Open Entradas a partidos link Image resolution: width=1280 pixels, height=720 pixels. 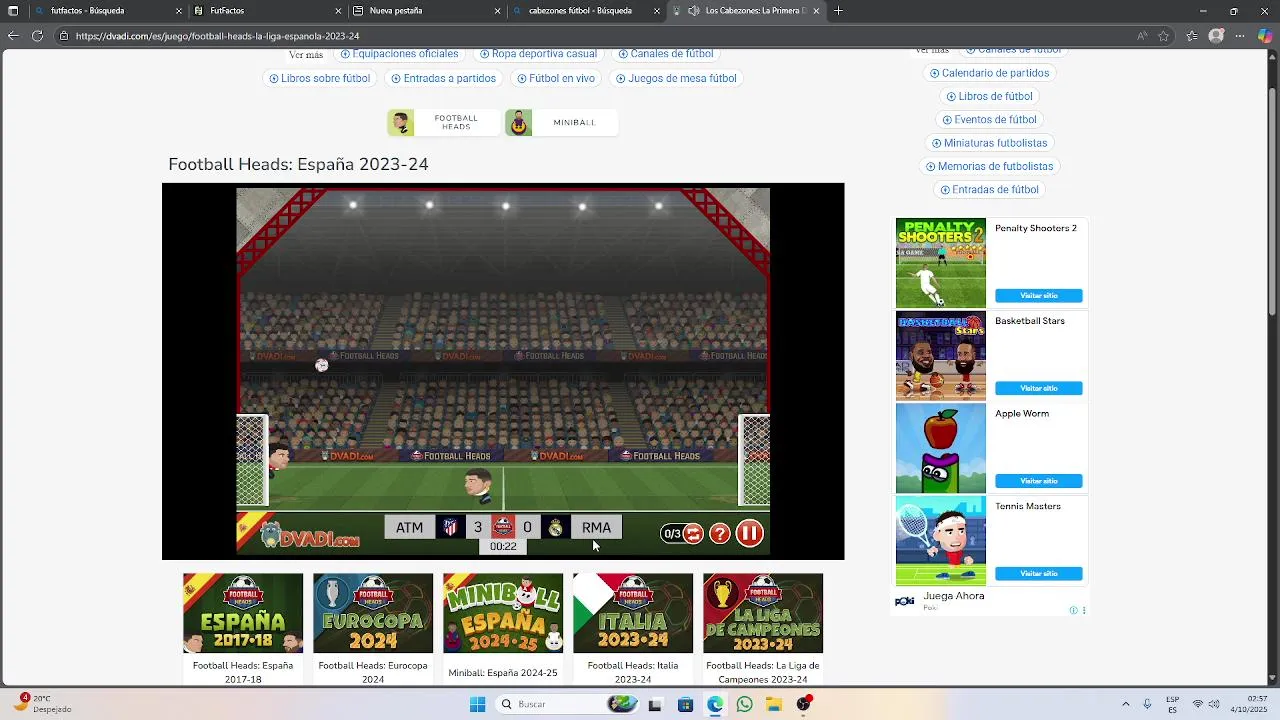pos(443,78)
